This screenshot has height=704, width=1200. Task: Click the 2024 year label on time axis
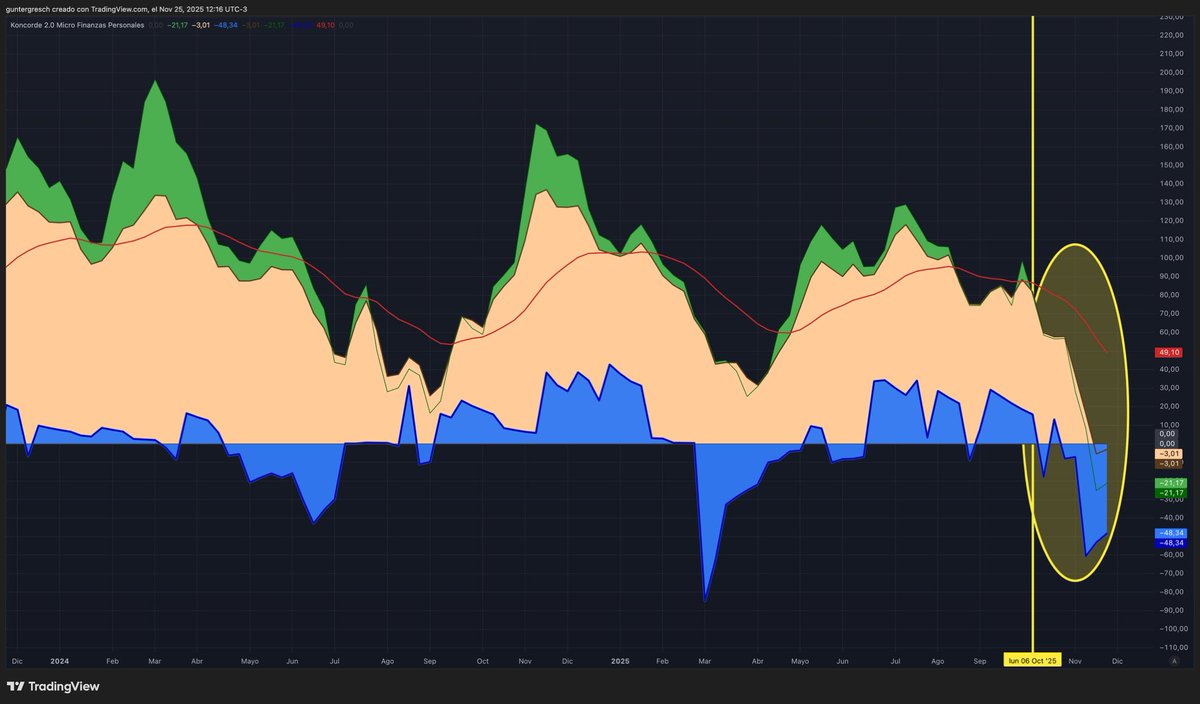point(59,661)
